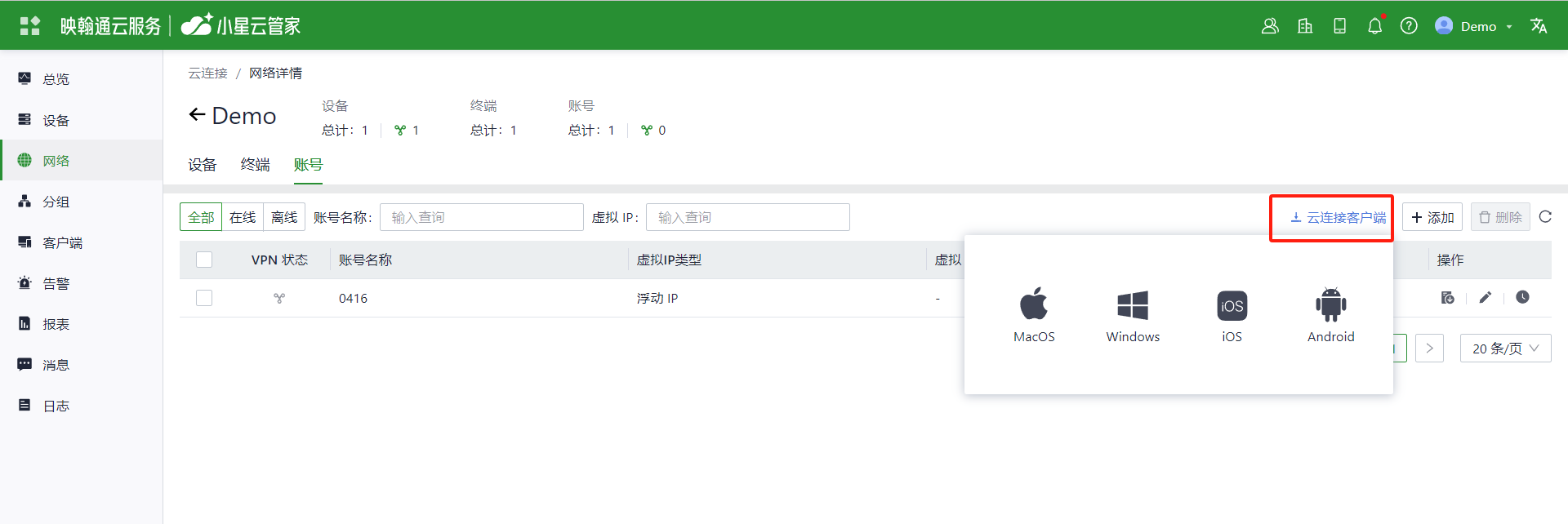
Task: Focus the 账号名称 search field
Action: 482,217
